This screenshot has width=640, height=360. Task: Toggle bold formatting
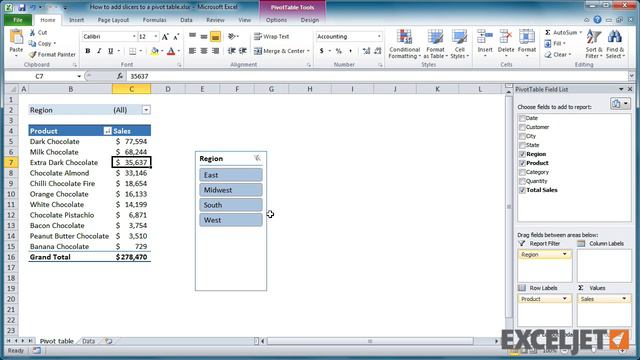tap(87, 51)
